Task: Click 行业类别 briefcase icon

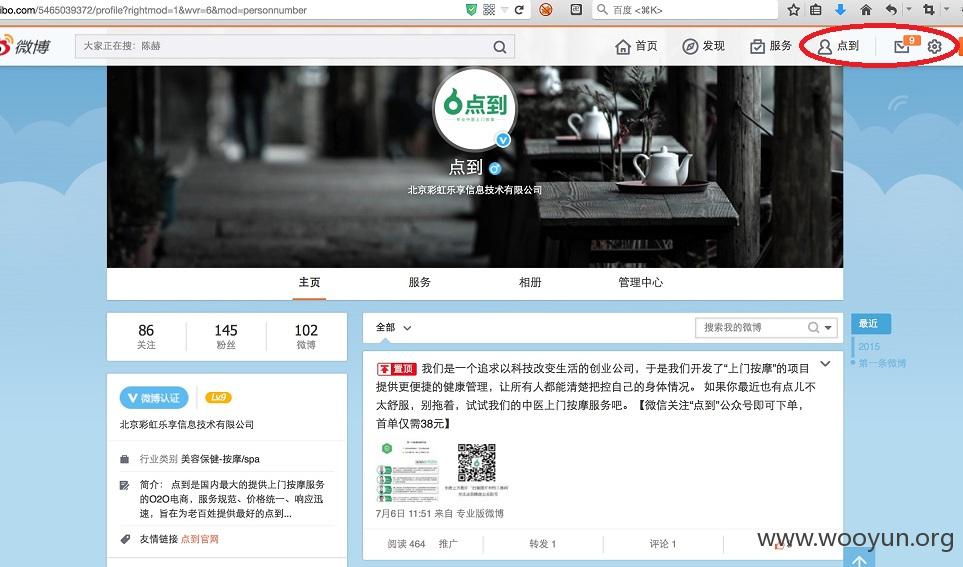Action: click(x=125, y=459)
